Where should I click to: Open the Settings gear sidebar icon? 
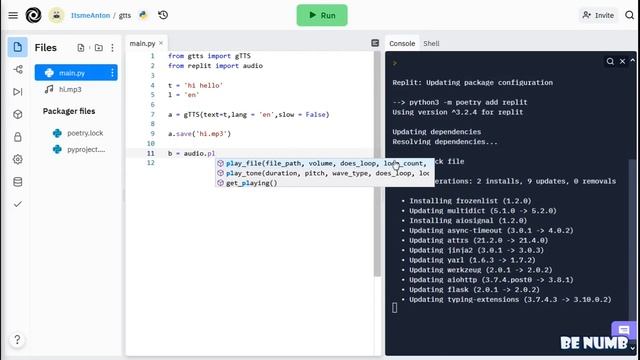(18, 159)
